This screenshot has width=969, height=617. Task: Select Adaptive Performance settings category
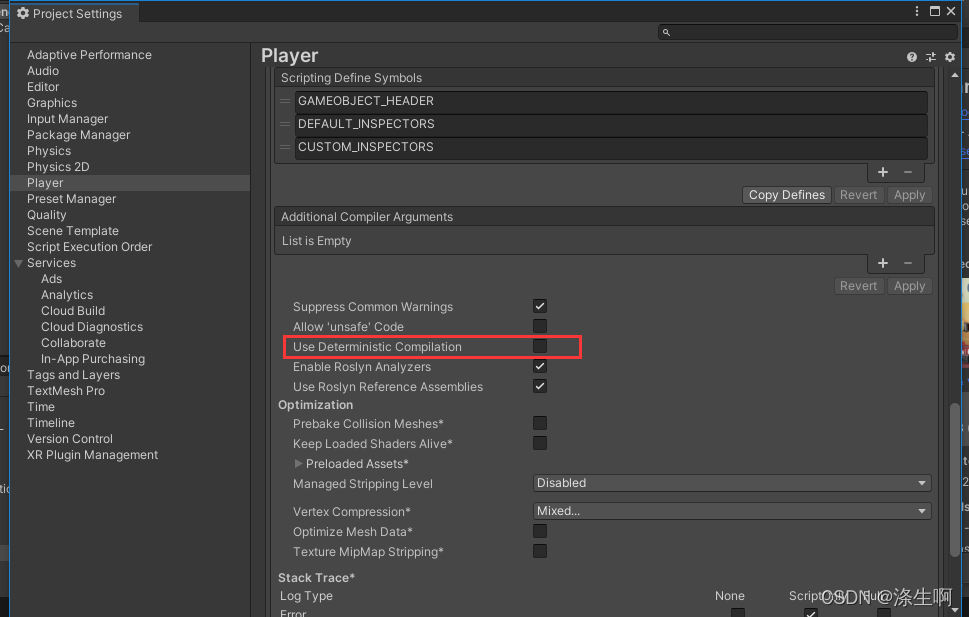[89, 55]
